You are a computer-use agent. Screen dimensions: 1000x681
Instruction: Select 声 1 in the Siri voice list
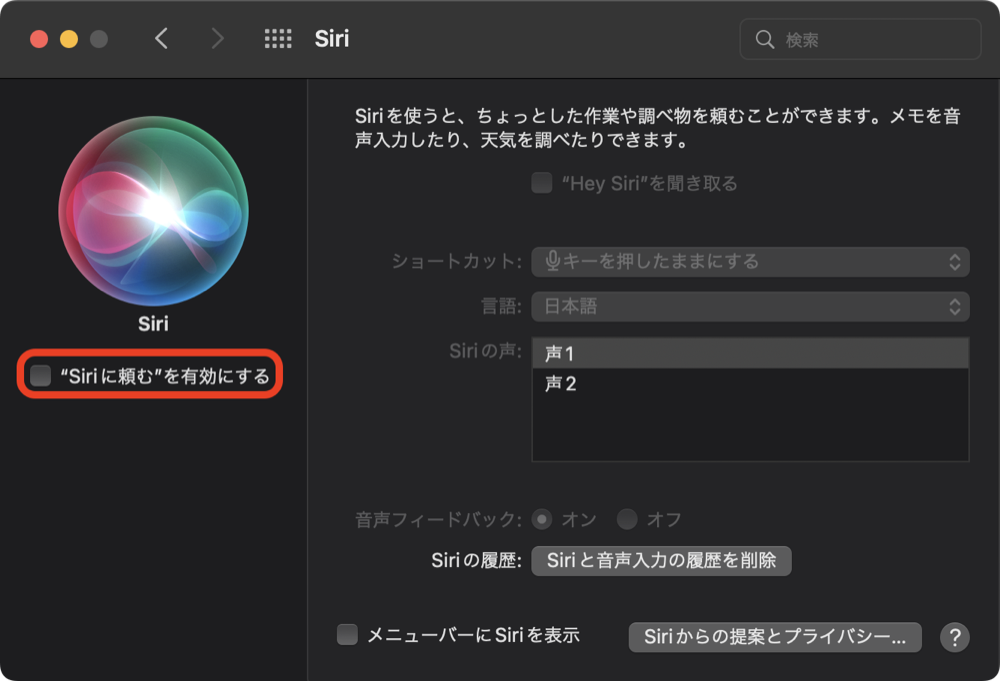point(750,353)
